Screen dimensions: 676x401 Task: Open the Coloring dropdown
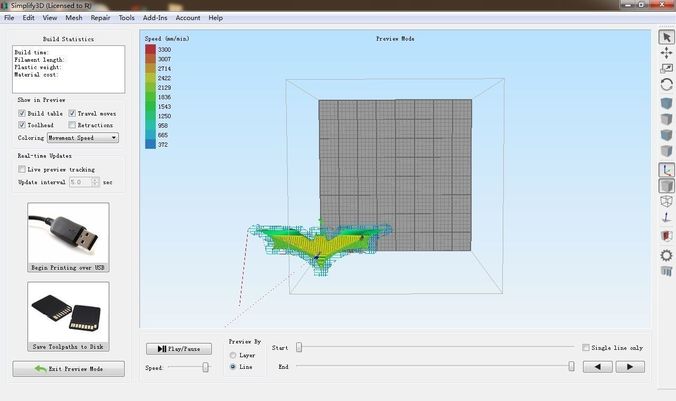[83, 138]
